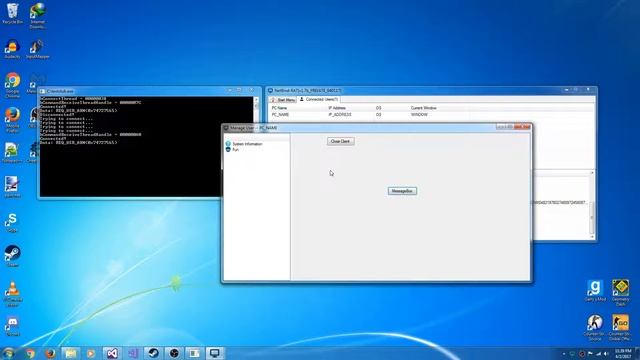
Task: Click the media player taskbar icon
Action: coord(91,353)
